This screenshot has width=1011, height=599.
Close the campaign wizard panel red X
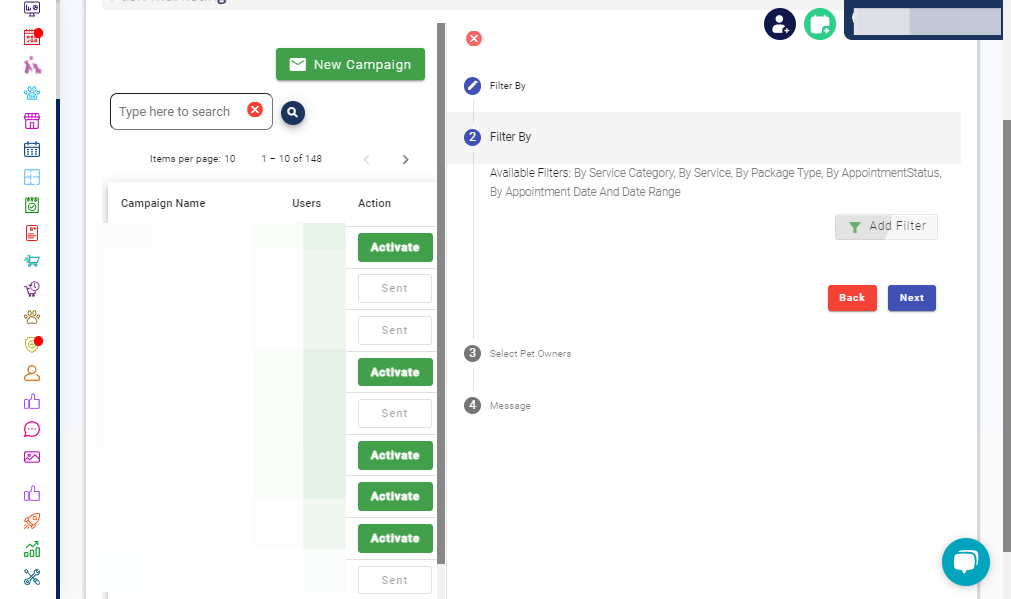(x=474, y=39)
